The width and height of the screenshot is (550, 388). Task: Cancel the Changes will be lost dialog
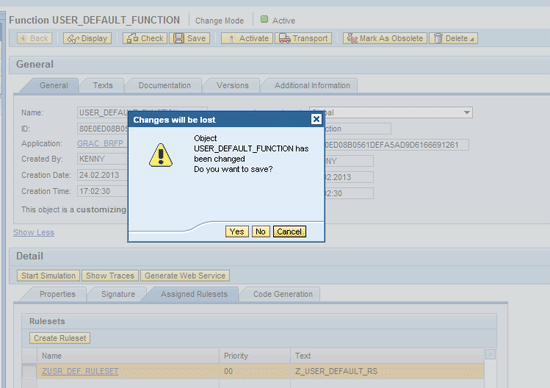tap(289, 232)
